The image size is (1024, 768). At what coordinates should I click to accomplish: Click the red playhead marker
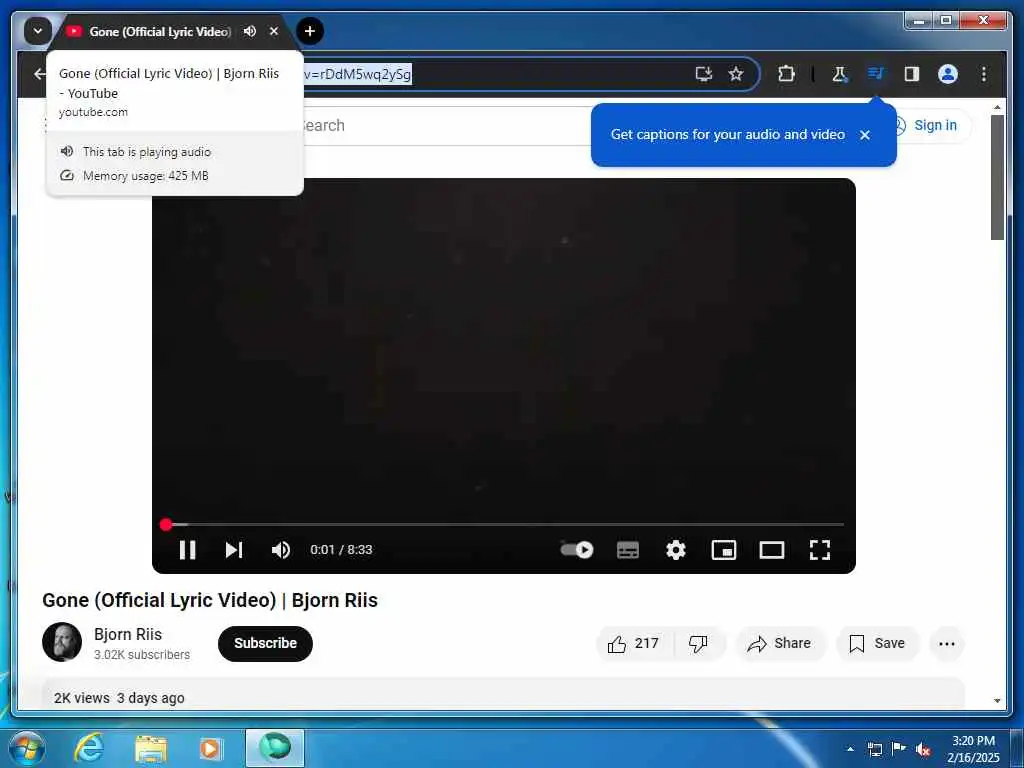[x=166, y=524]
